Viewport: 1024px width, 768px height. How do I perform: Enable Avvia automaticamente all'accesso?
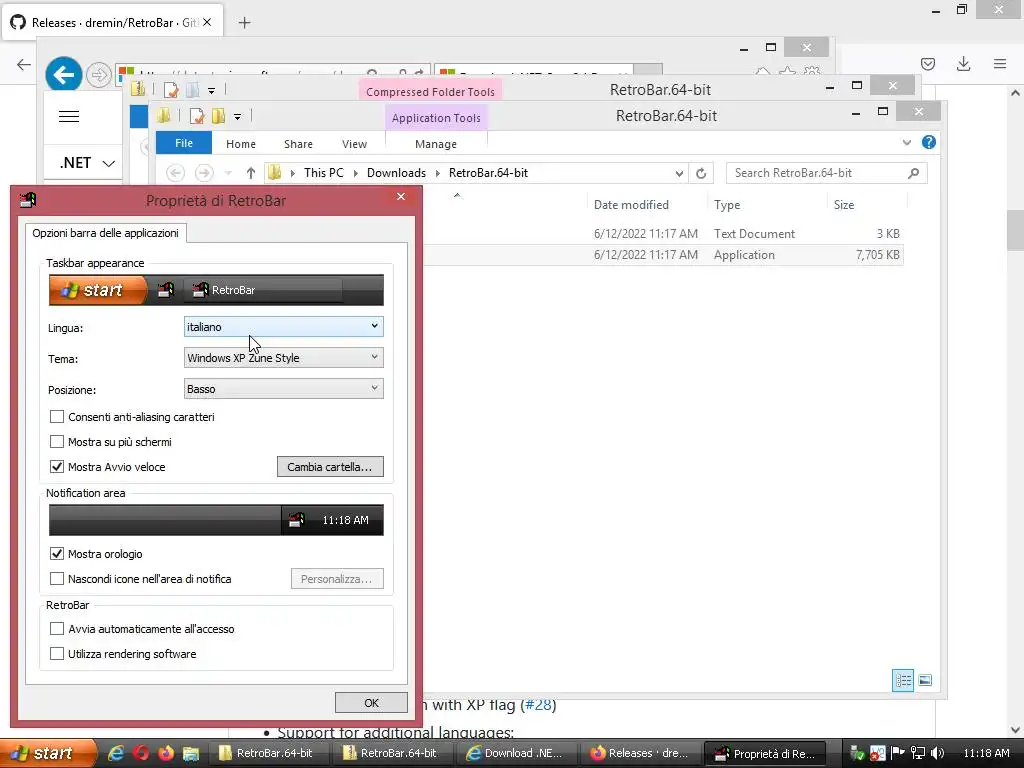point(57,629)
